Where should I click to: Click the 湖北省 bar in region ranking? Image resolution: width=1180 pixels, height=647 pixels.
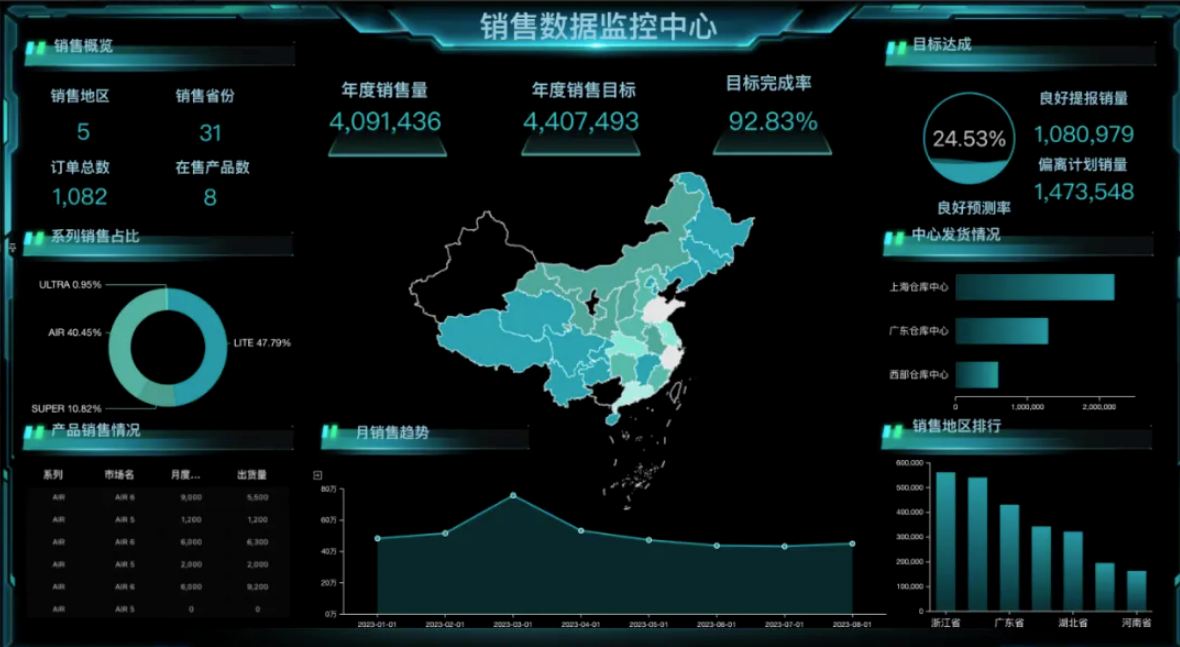1072,572
